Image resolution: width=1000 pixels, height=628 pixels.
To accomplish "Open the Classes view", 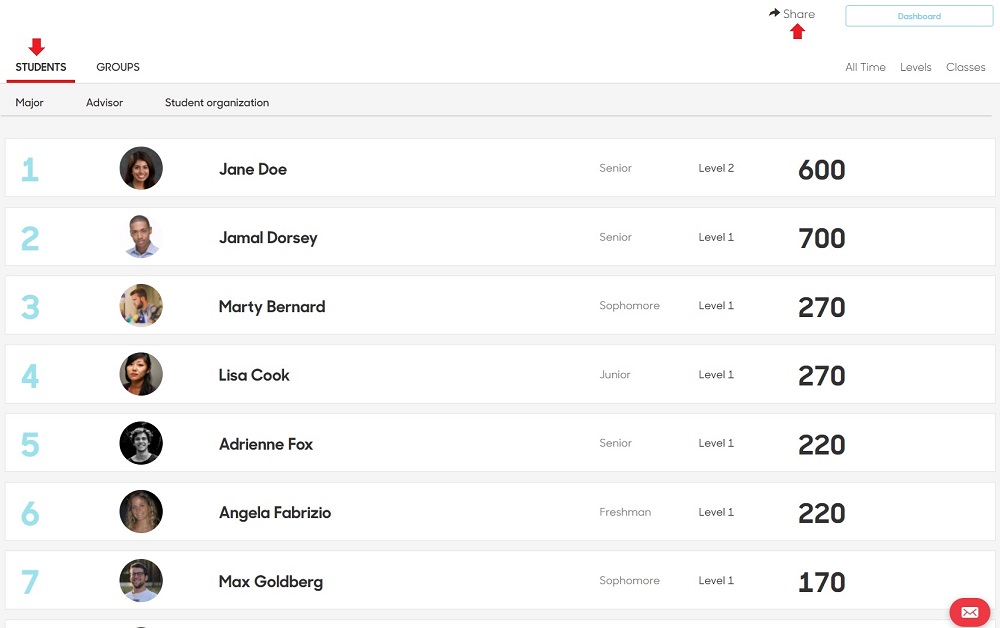I will point(966,67).
